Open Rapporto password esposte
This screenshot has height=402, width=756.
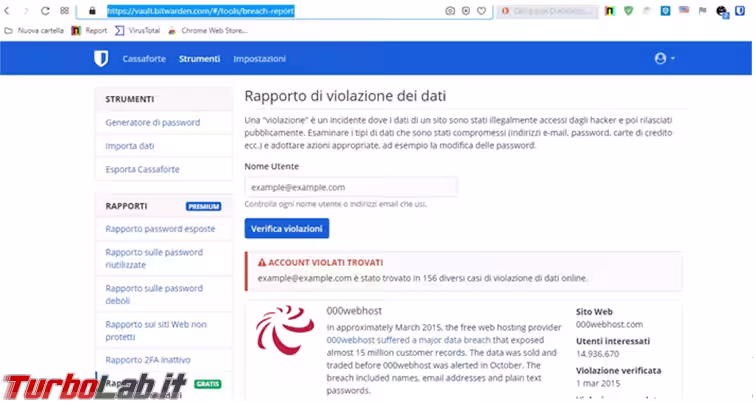click(160, 229)
